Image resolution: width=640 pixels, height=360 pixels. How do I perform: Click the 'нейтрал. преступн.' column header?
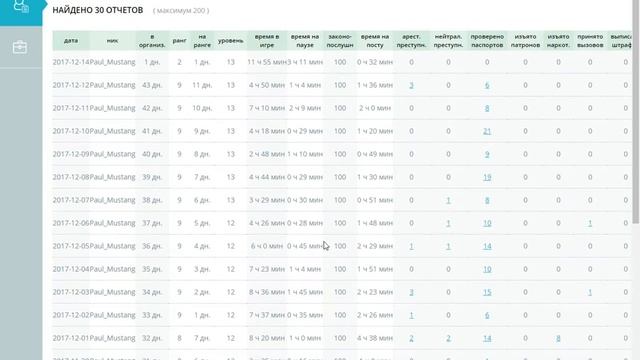tap(448, 41)
